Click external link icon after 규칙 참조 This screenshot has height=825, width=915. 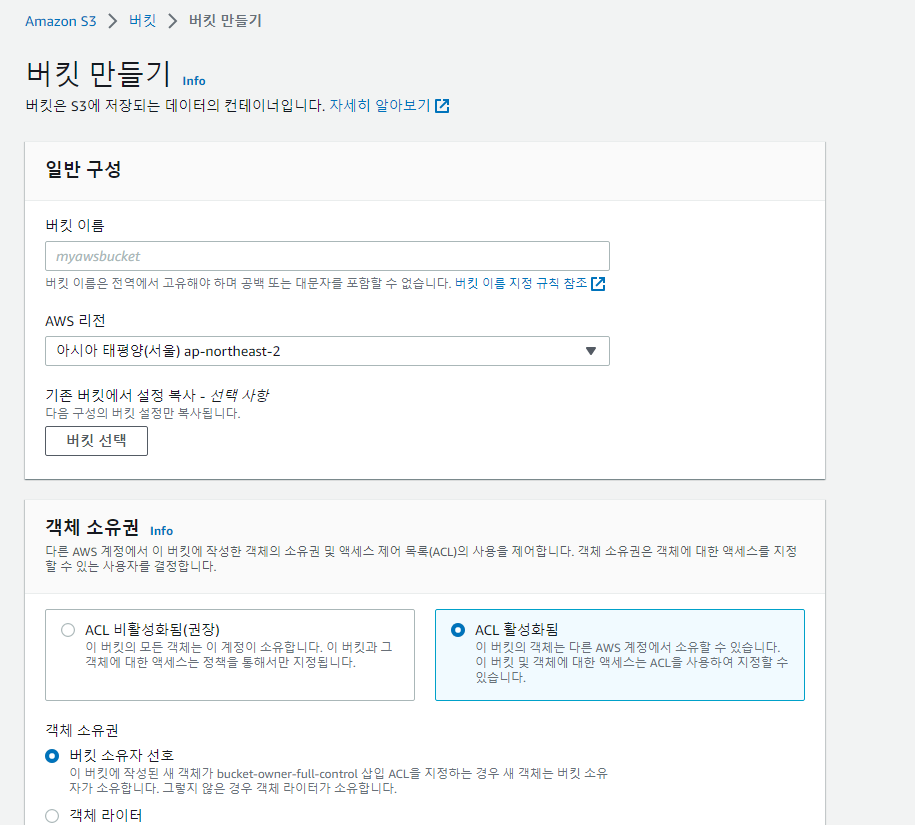[598, 284]
